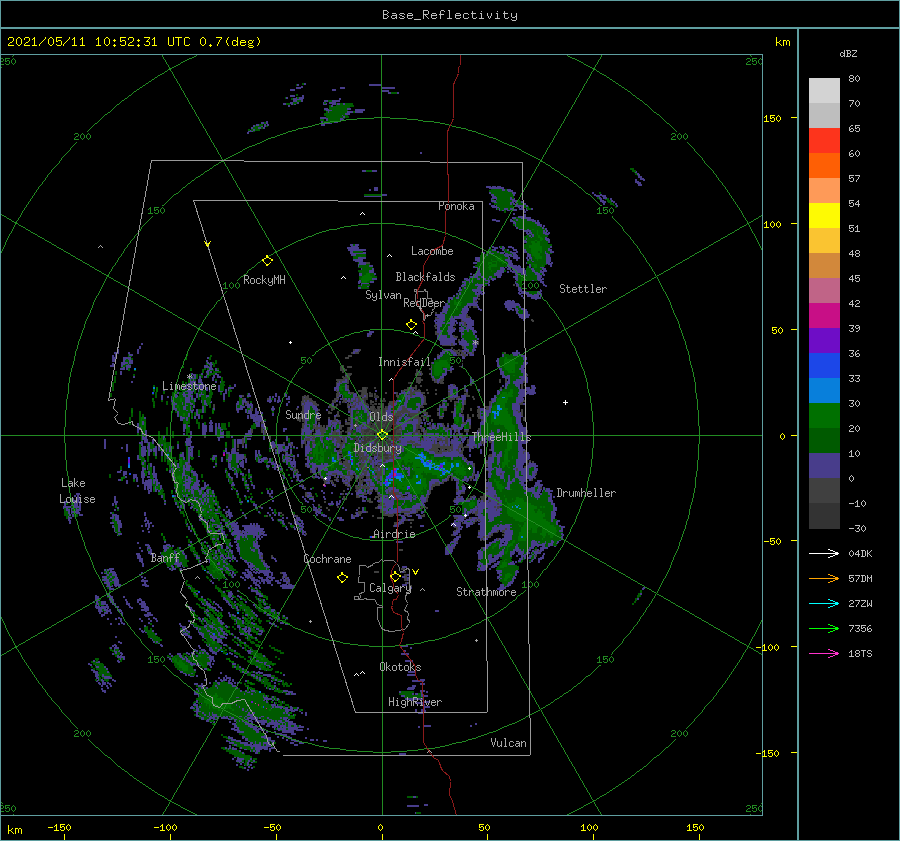The height and width of the screenshot is (841, 900).
Task: Select the lightest gray 80 dBZ legend swatch
Action: pos(824,91)
